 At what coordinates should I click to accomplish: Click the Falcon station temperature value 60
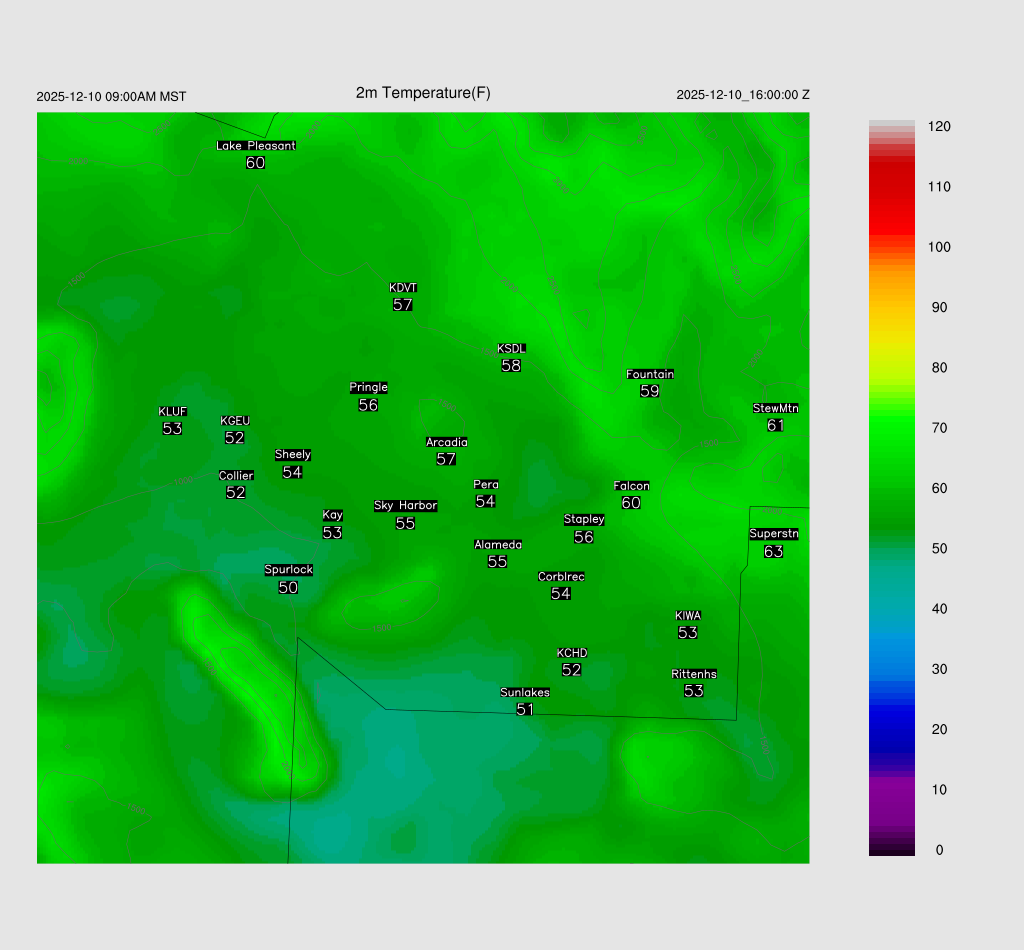pyautogui.click(x=631, y=503)
